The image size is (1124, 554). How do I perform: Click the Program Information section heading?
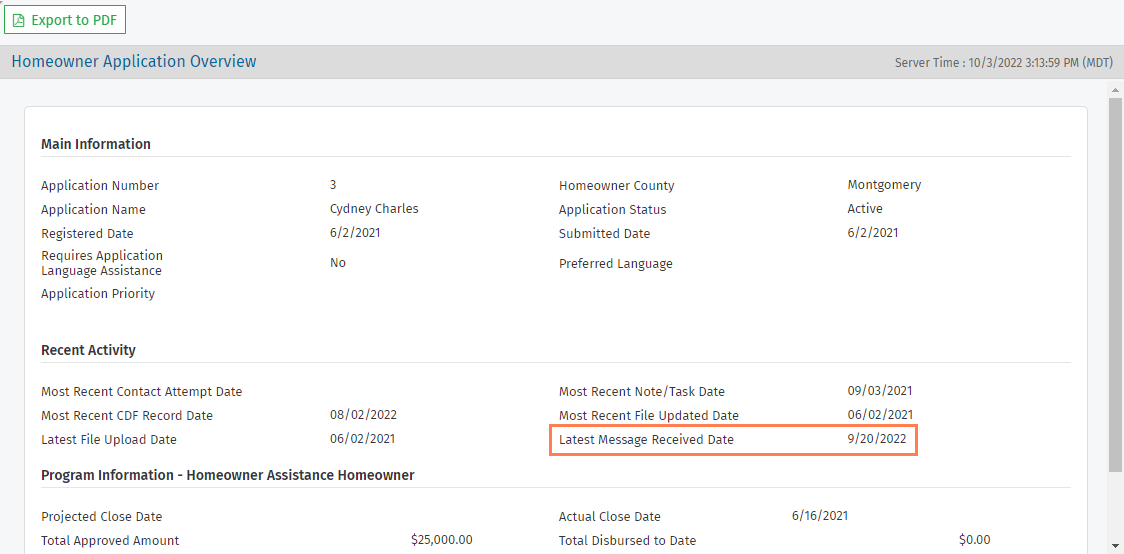pos(227,475)
